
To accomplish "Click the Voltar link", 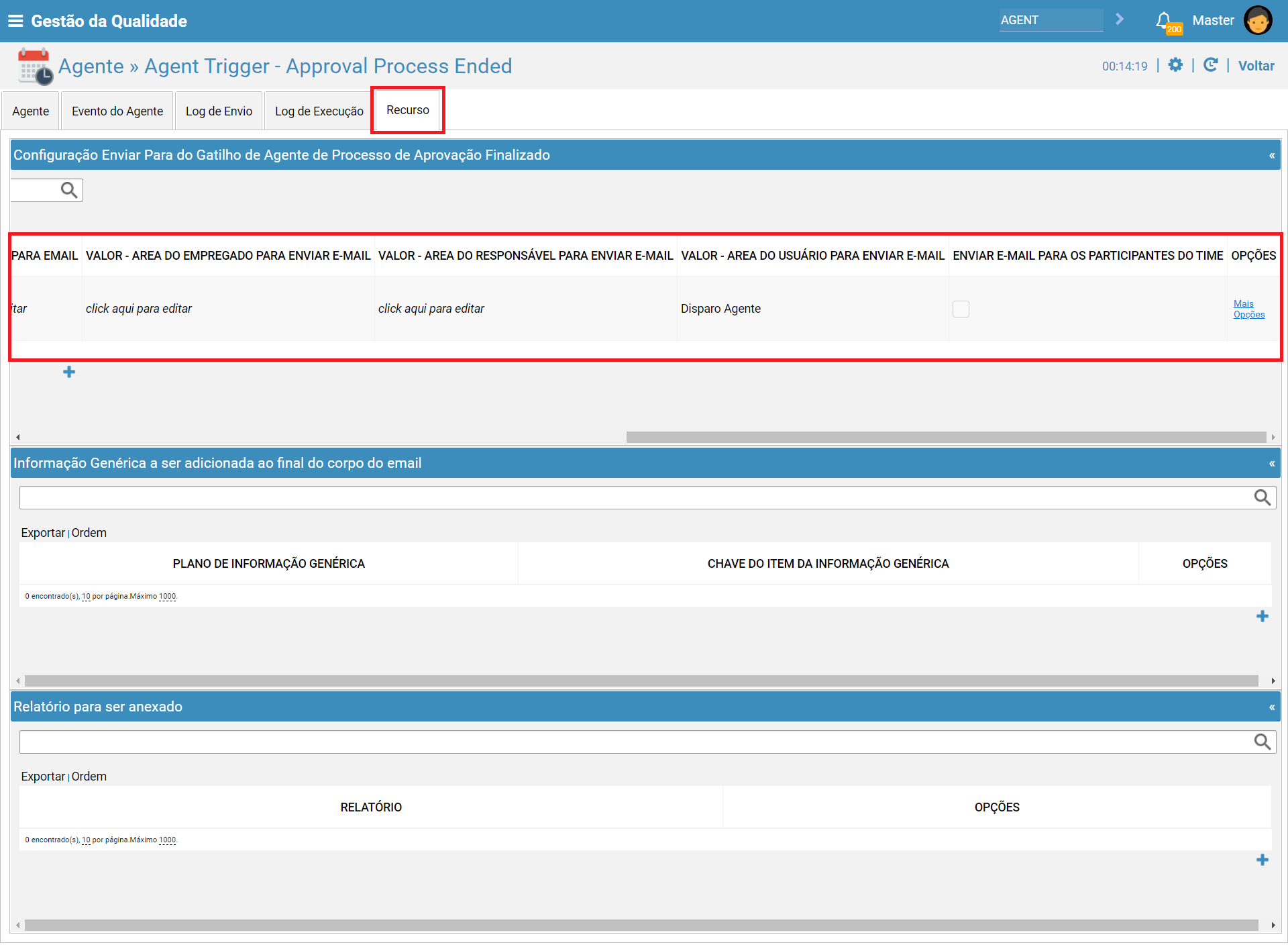I will coord(1256,66).
